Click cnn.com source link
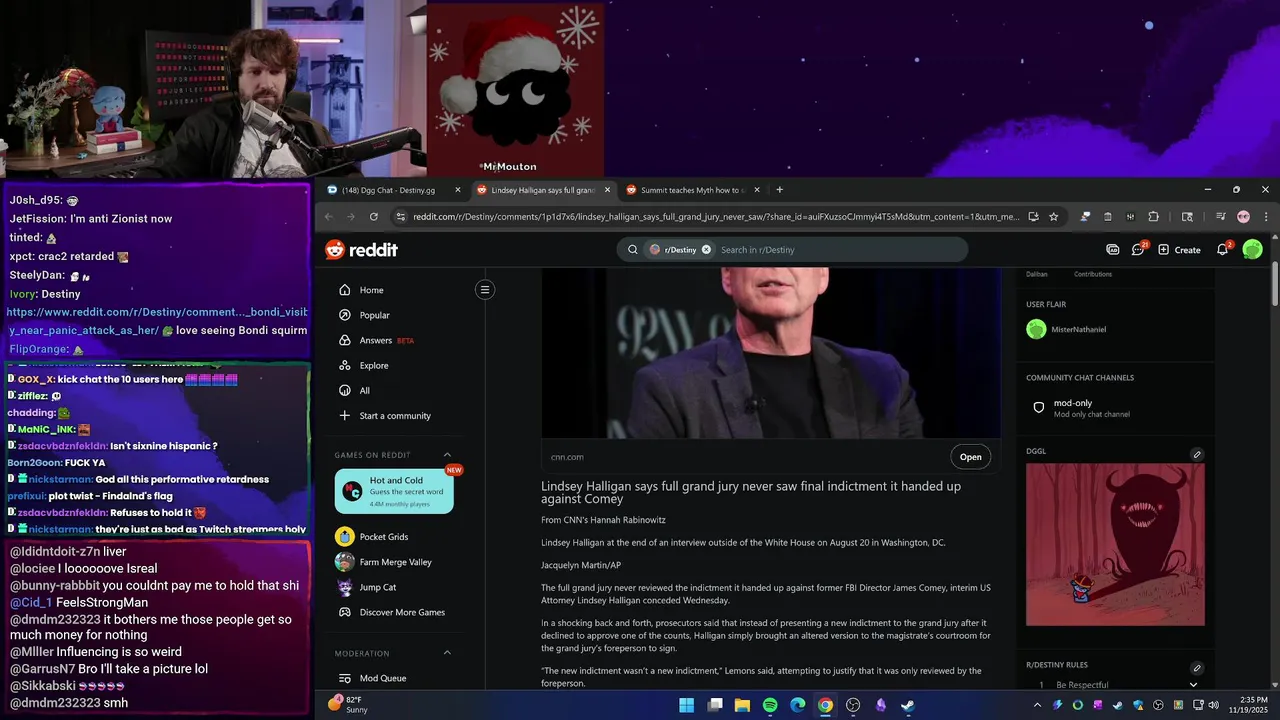 pyautogui.click(x=567, y=457)
